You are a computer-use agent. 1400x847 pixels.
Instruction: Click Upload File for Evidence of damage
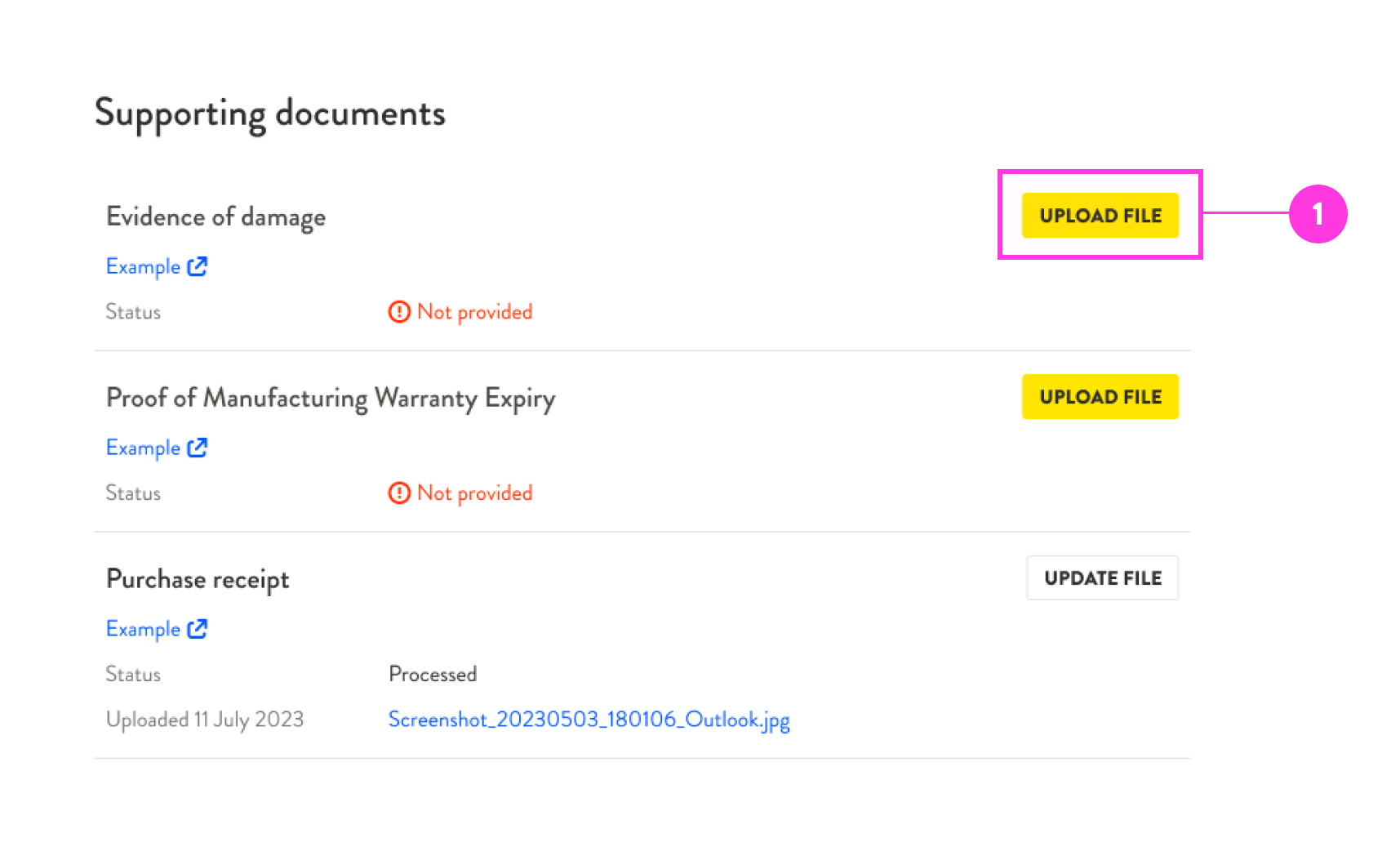pyautogui.click(x=1100, y=216)
